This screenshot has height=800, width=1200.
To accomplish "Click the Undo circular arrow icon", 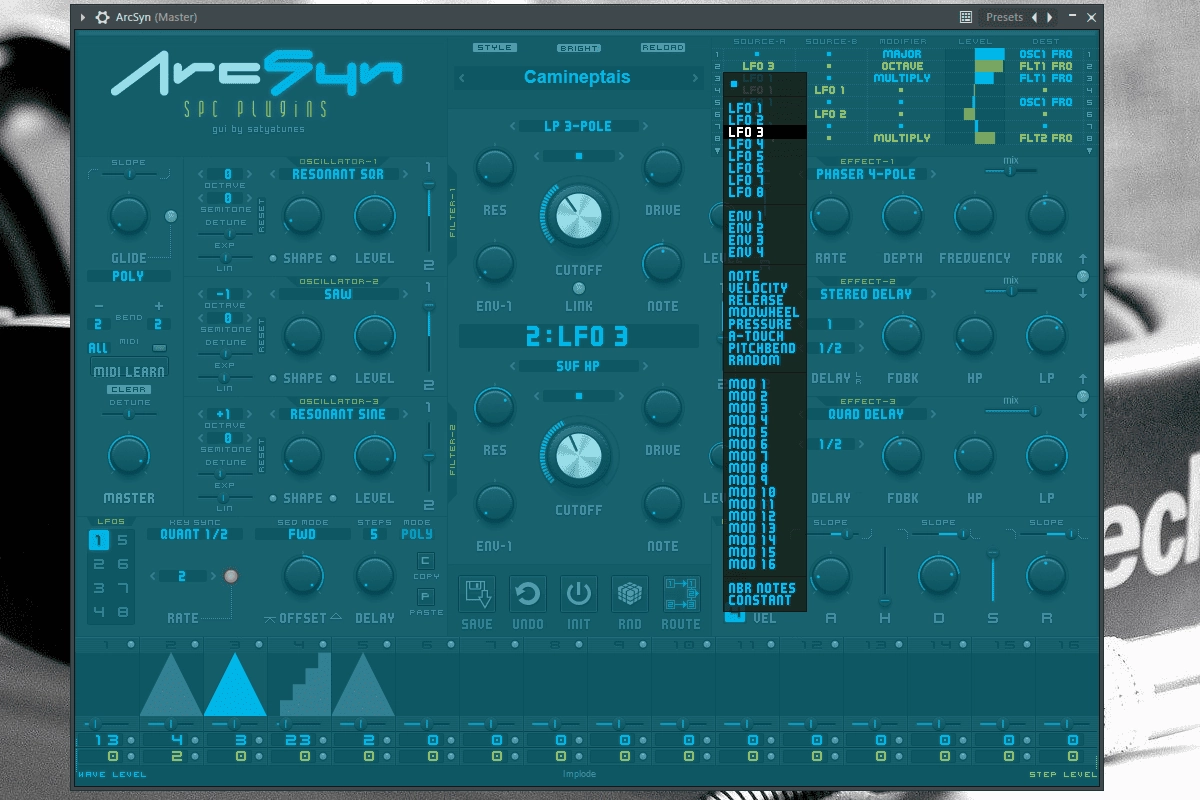I will pyautogui.click(x=528, y=595).
